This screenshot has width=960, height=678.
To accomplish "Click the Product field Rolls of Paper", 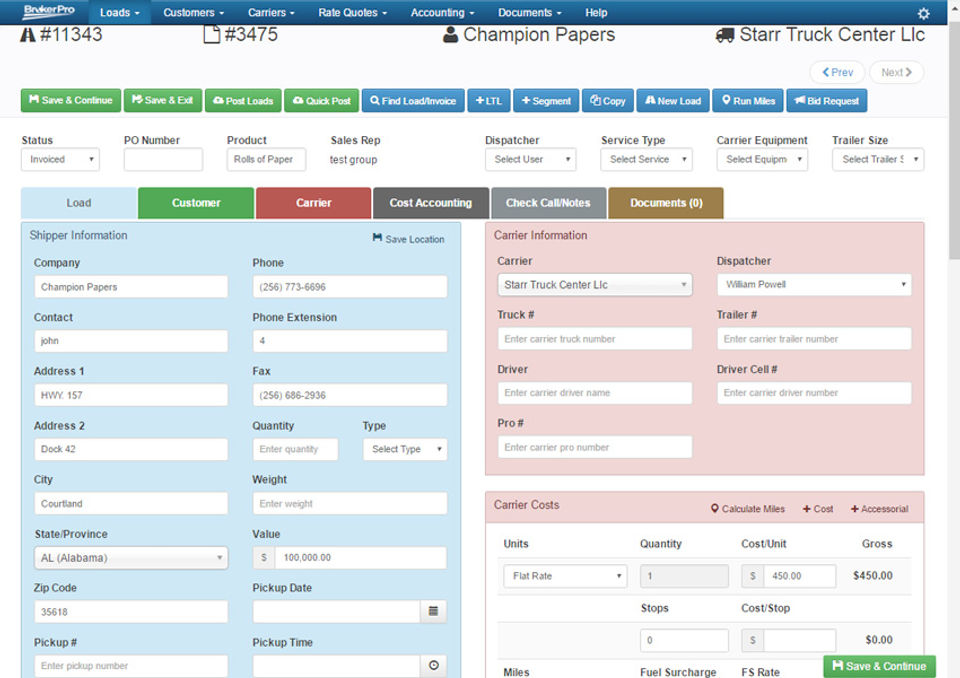I will (x=266, y=159).
